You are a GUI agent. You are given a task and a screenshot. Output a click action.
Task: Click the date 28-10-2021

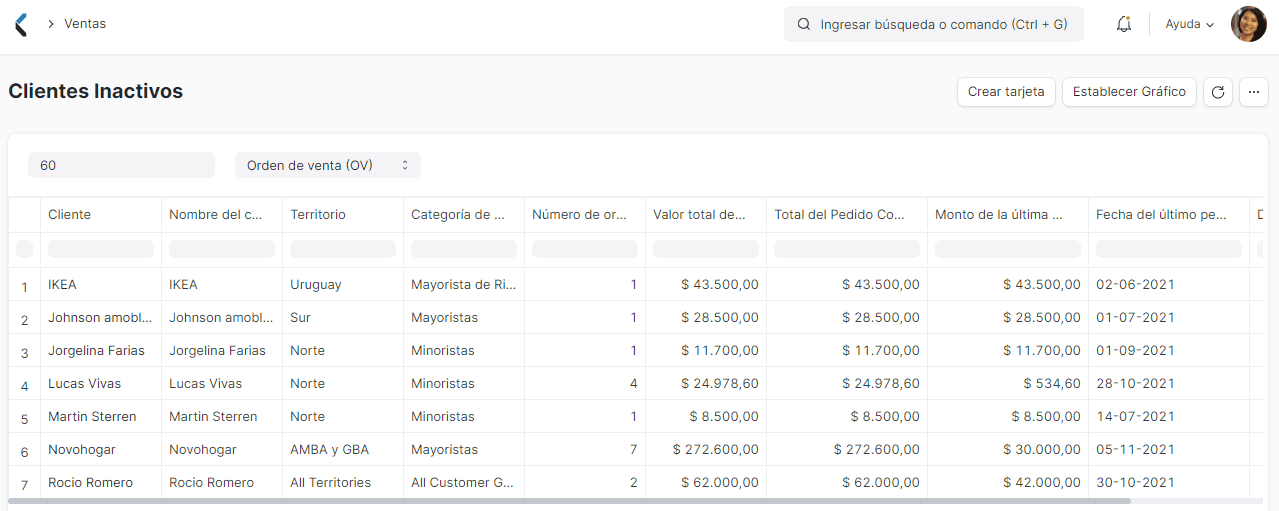[x=1168, y=383]
